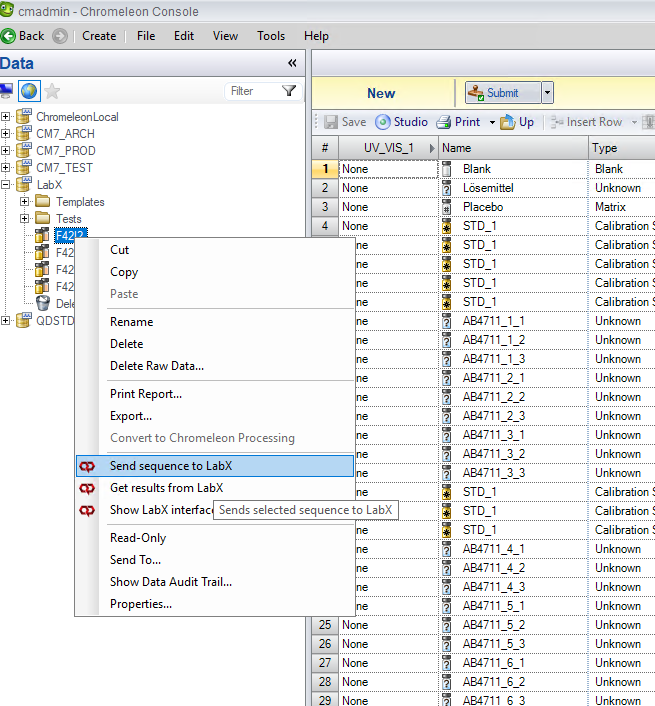Click the CM7_ARCH database icon

(24, 133)
